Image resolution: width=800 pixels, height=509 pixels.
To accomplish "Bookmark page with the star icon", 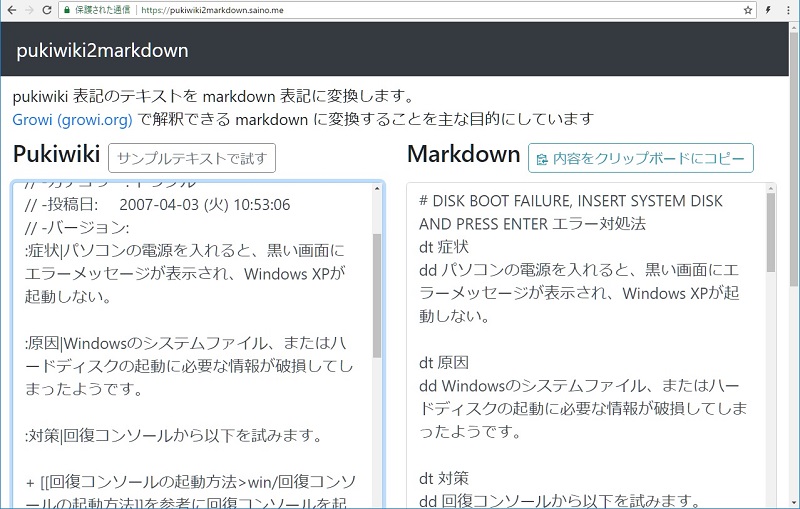I will click(748, 10).
